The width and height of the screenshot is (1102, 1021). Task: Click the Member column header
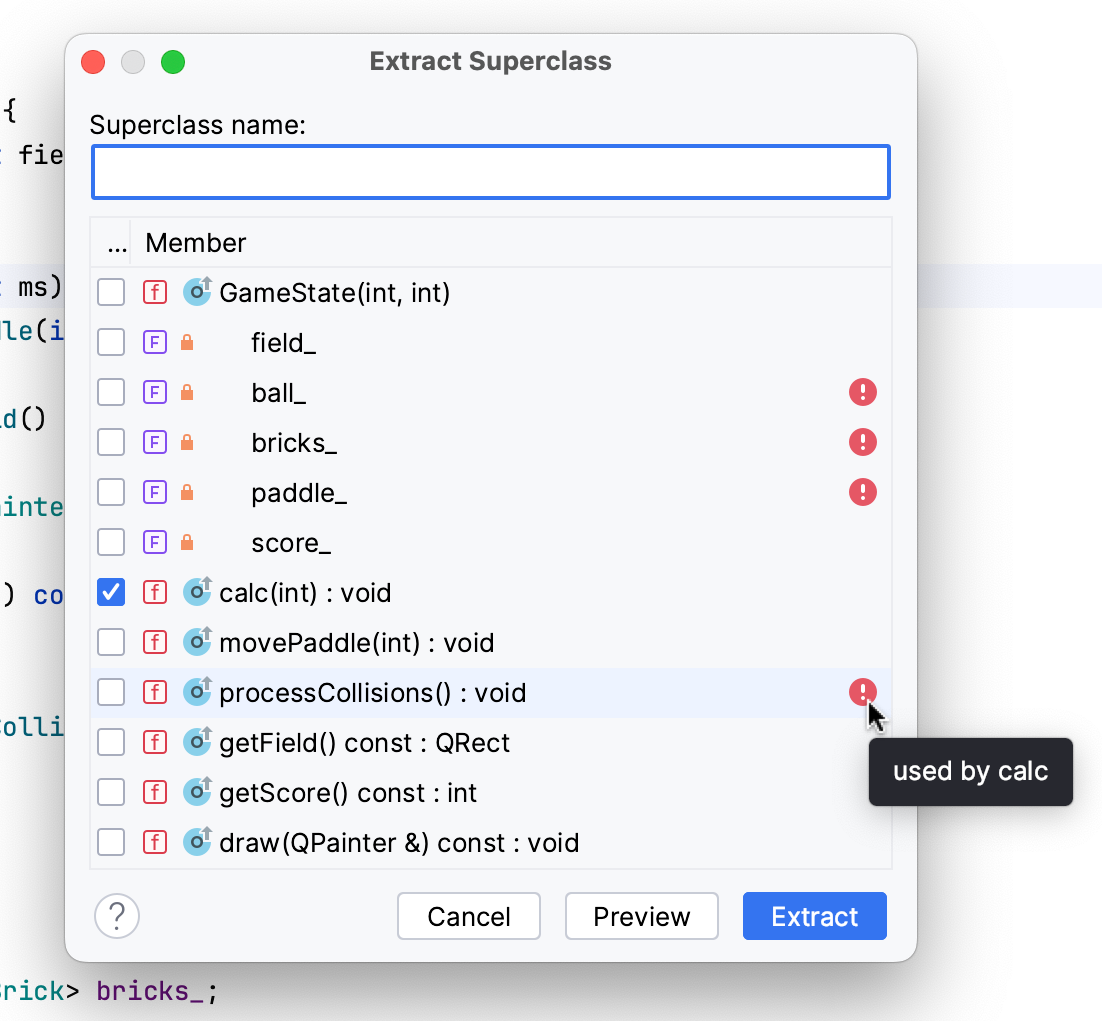196,243
